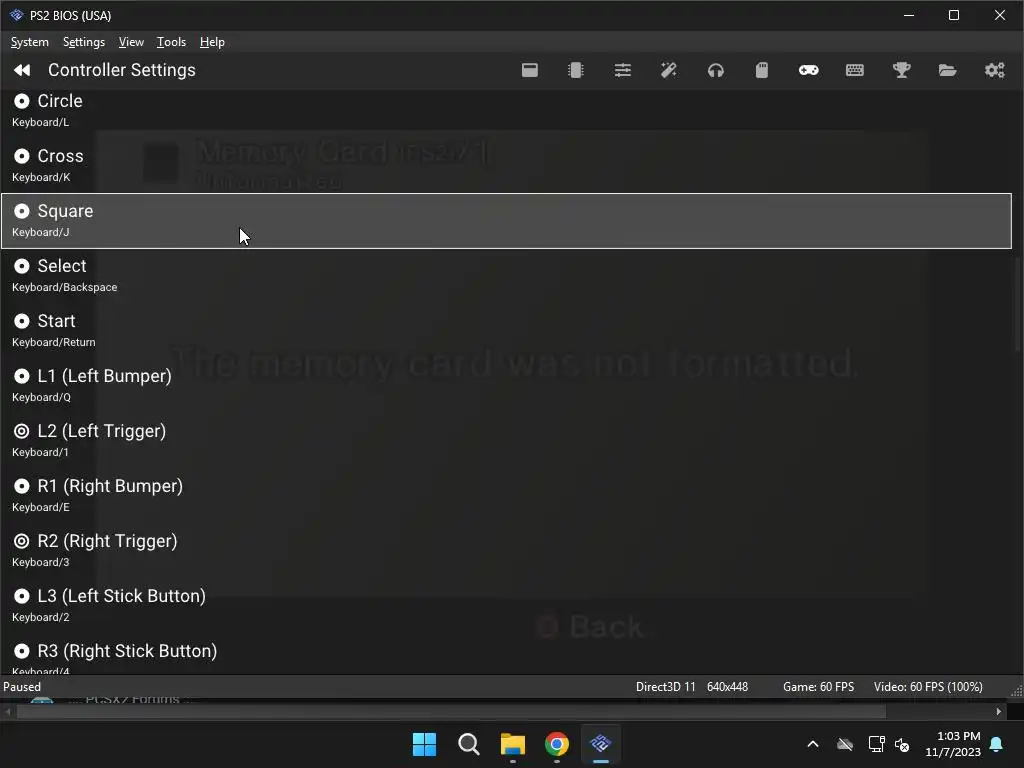Click the settings list vertical scrollbar
The height and width of the screenshot is (768, 1024).
coord(1017,307)
